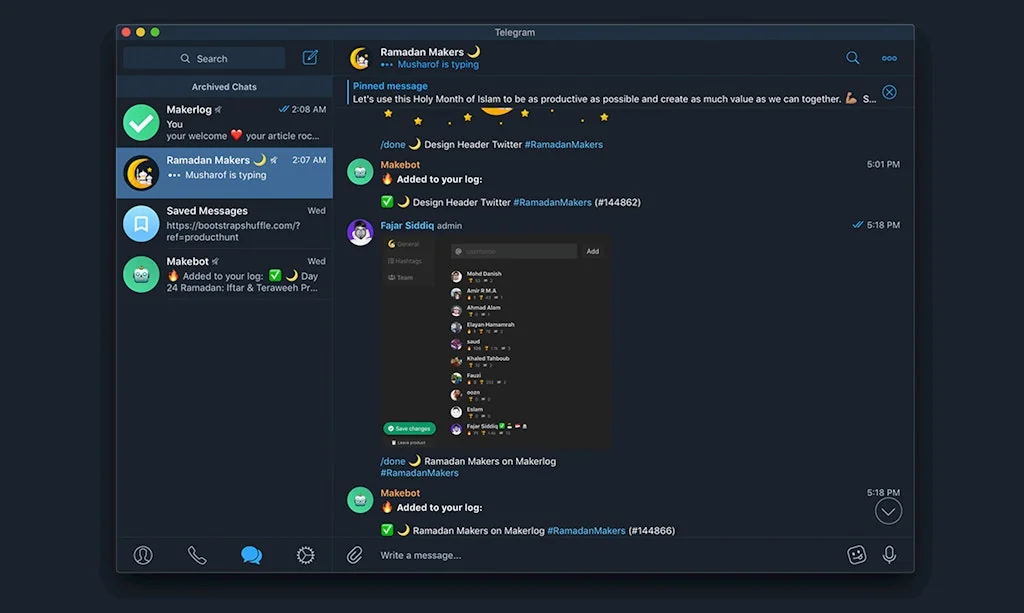Open the Saved Messages chat
This screenshot has height=613, width=1024.
point(225,224)
